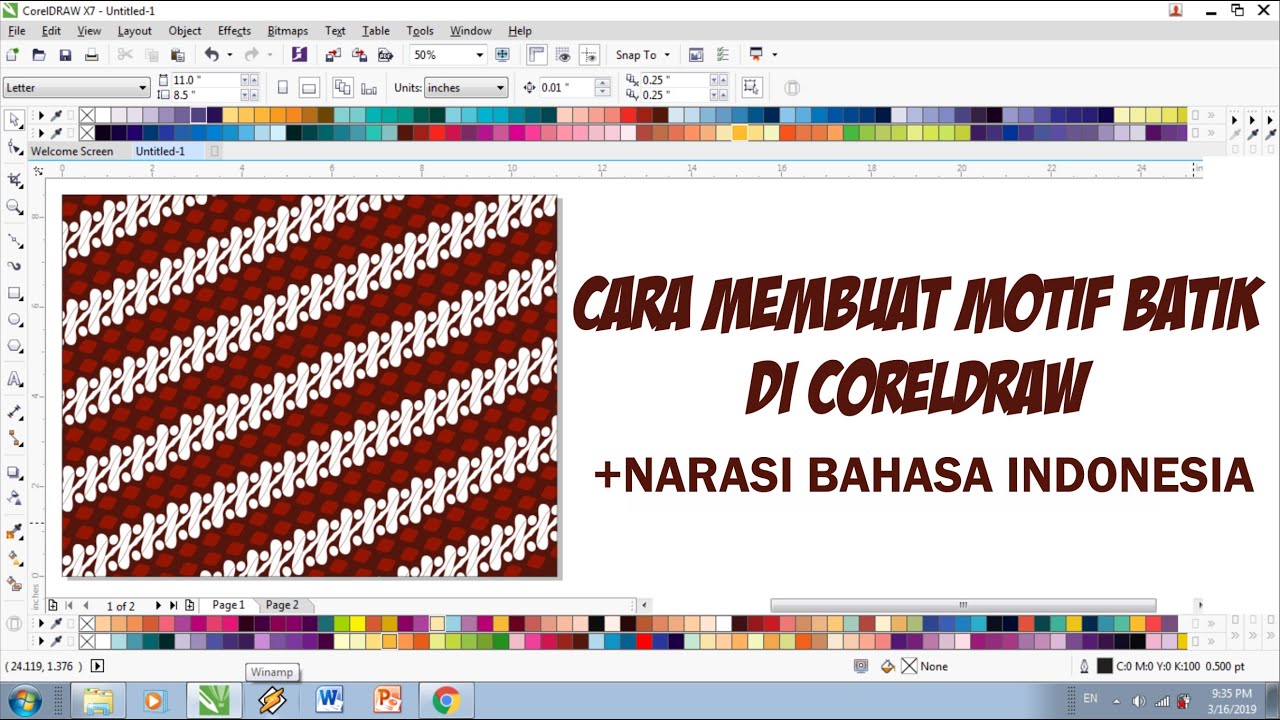The image size is (1280, 720).
Task: Go to next page using the navigator arrow
Action: click(158, 605)
